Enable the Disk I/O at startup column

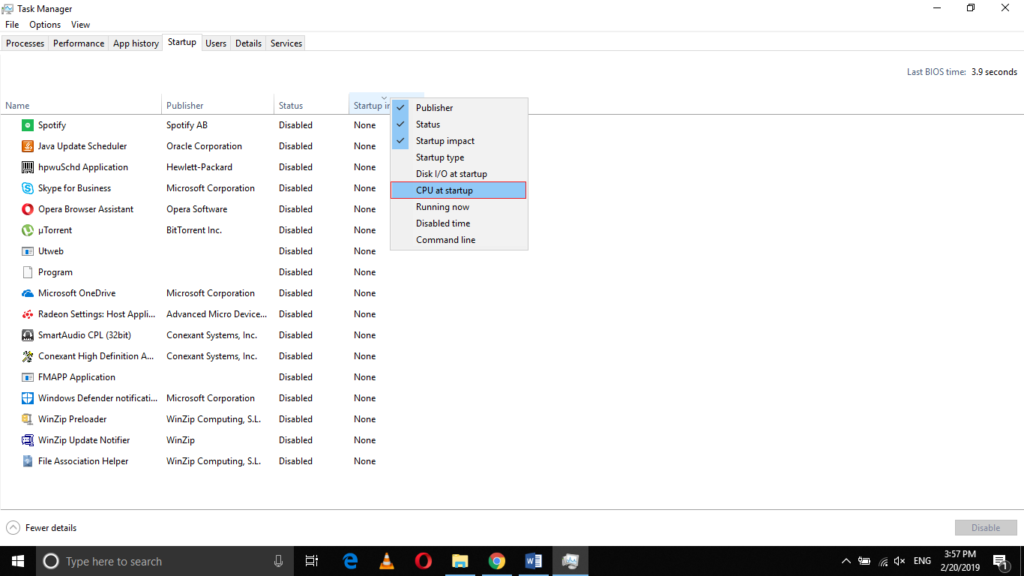(458, 174)
